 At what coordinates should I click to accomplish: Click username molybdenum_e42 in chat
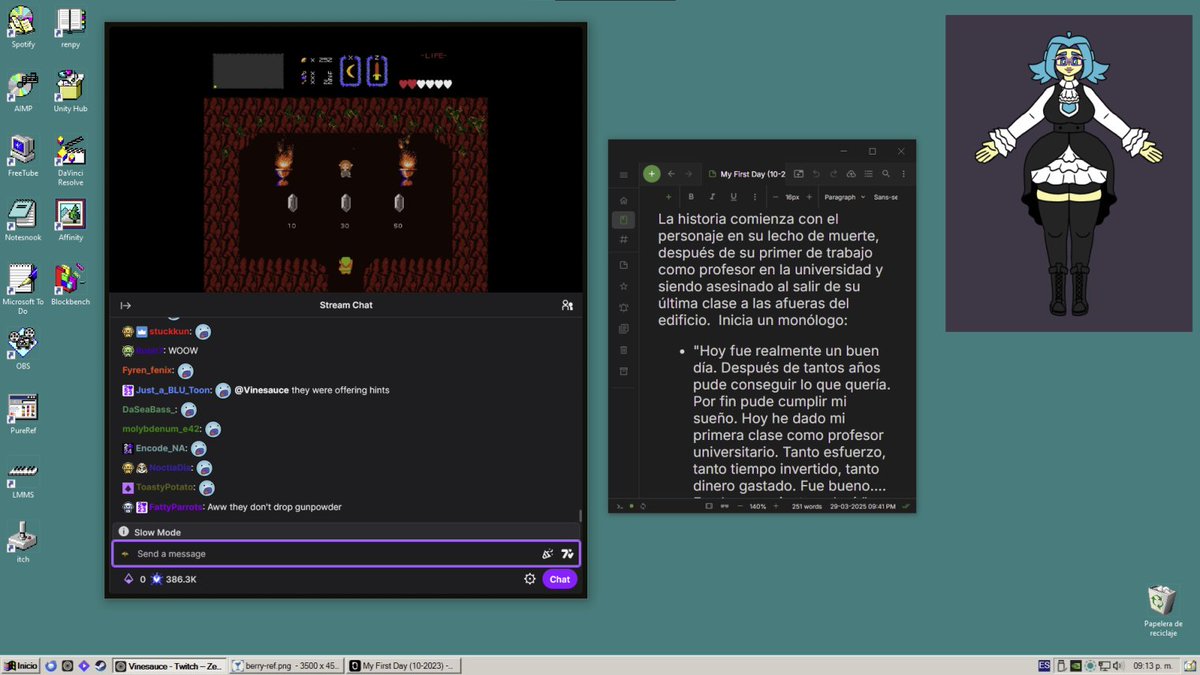tap(161, 429)
